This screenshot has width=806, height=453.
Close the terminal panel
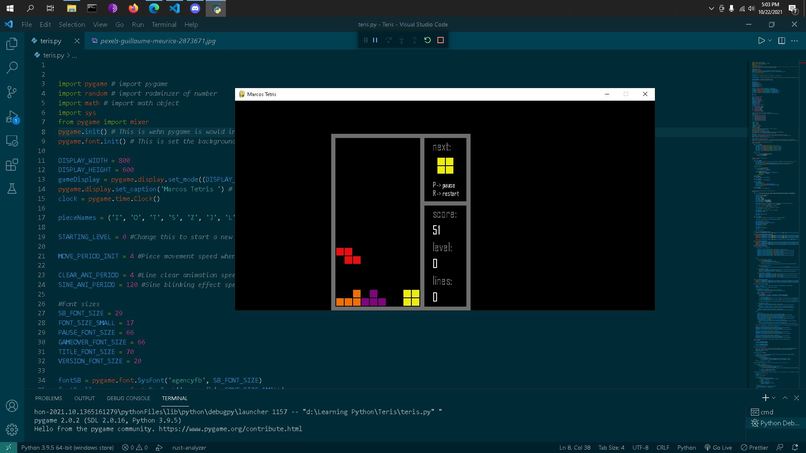[x=796, y=397]
